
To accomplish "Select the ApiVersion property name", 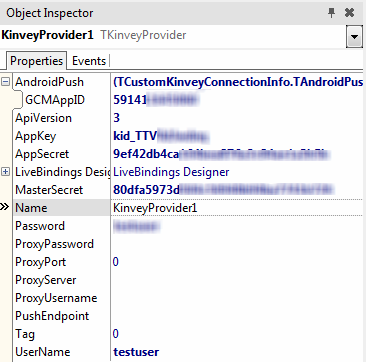I will [x=43, y=118].
